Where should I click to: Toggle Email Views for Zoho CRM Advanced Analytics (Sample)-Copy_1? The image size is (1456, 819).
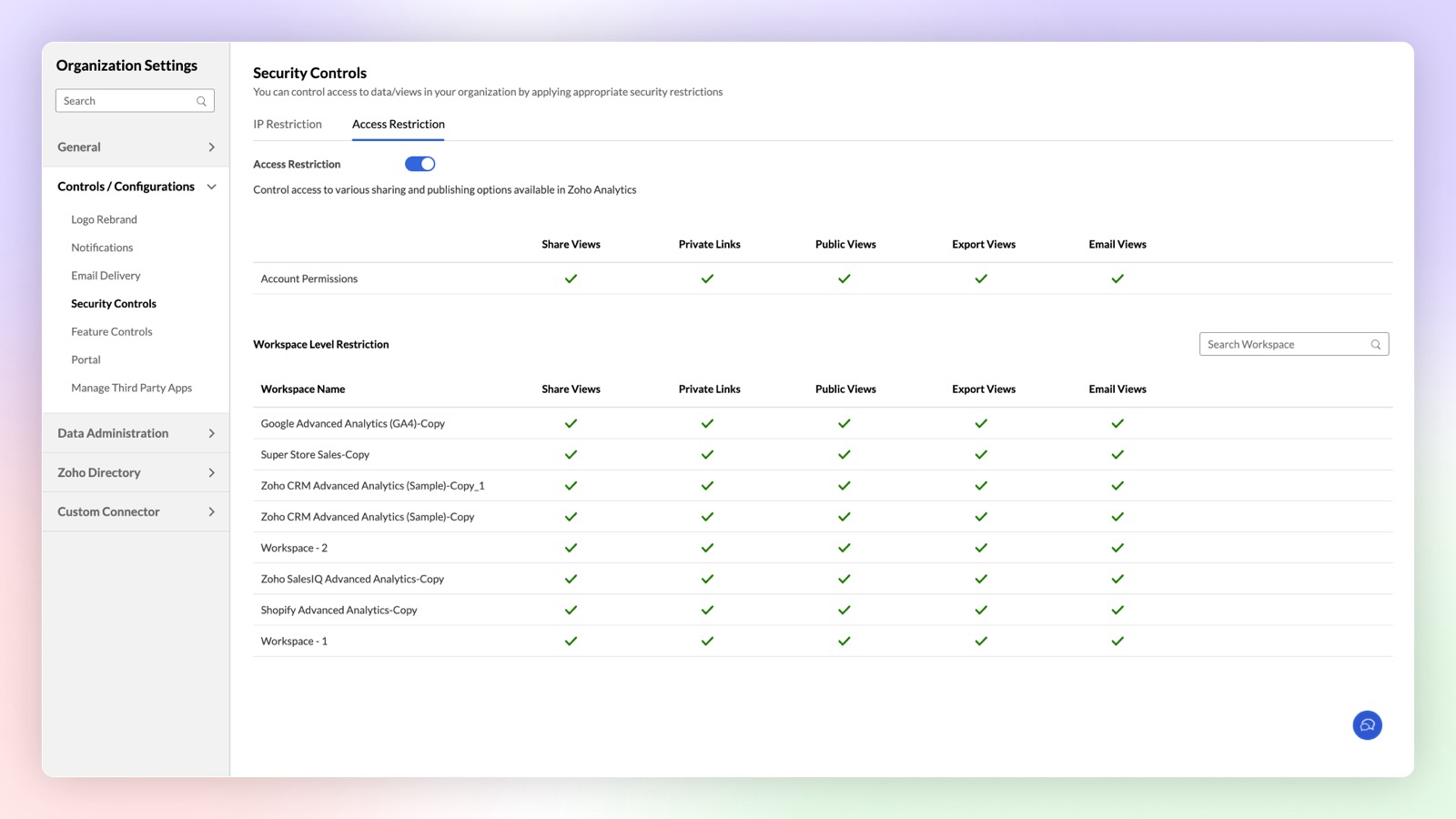(x=1117, y=485)
